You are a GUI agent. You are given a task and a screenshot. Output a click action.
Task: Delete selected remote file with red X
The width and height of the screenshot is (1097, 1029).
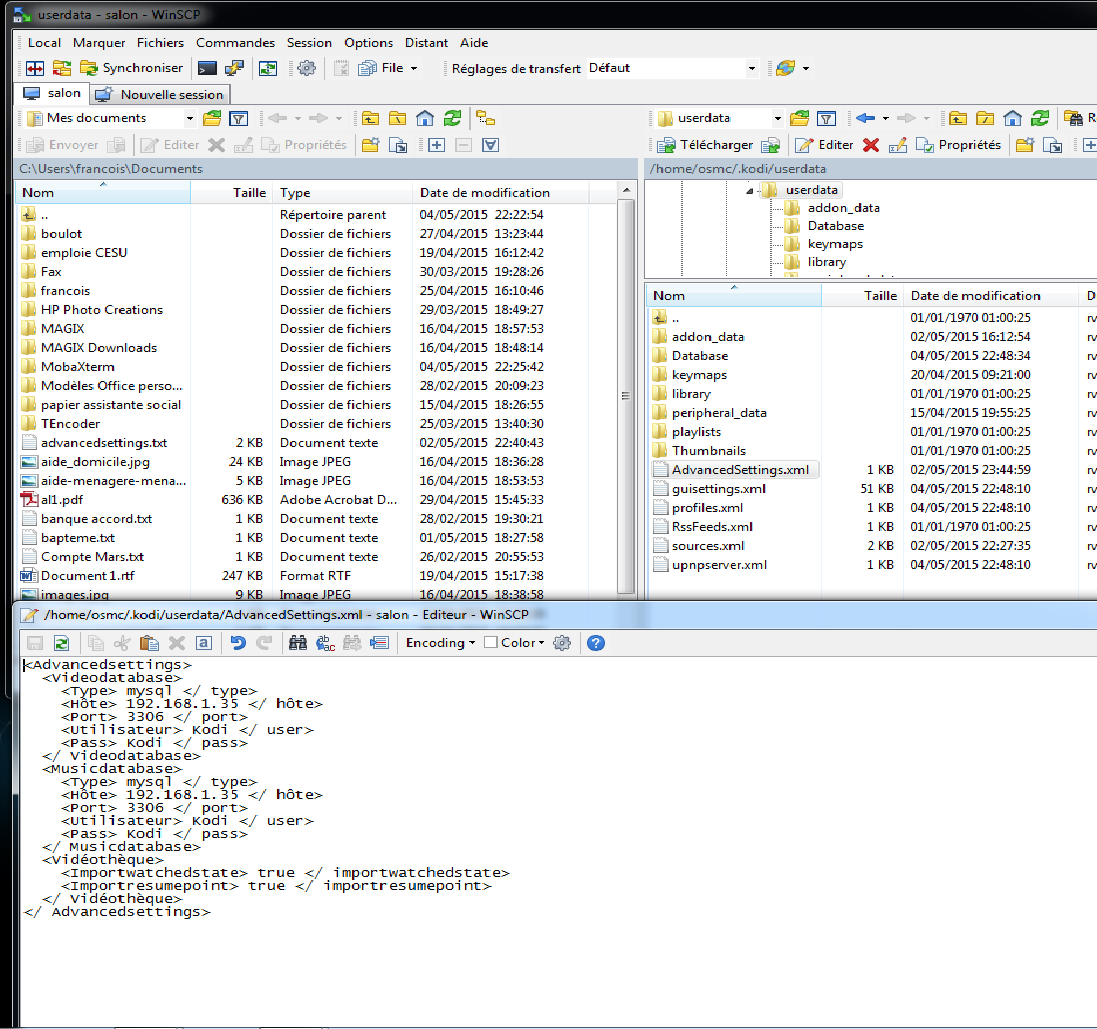point(870,145)
